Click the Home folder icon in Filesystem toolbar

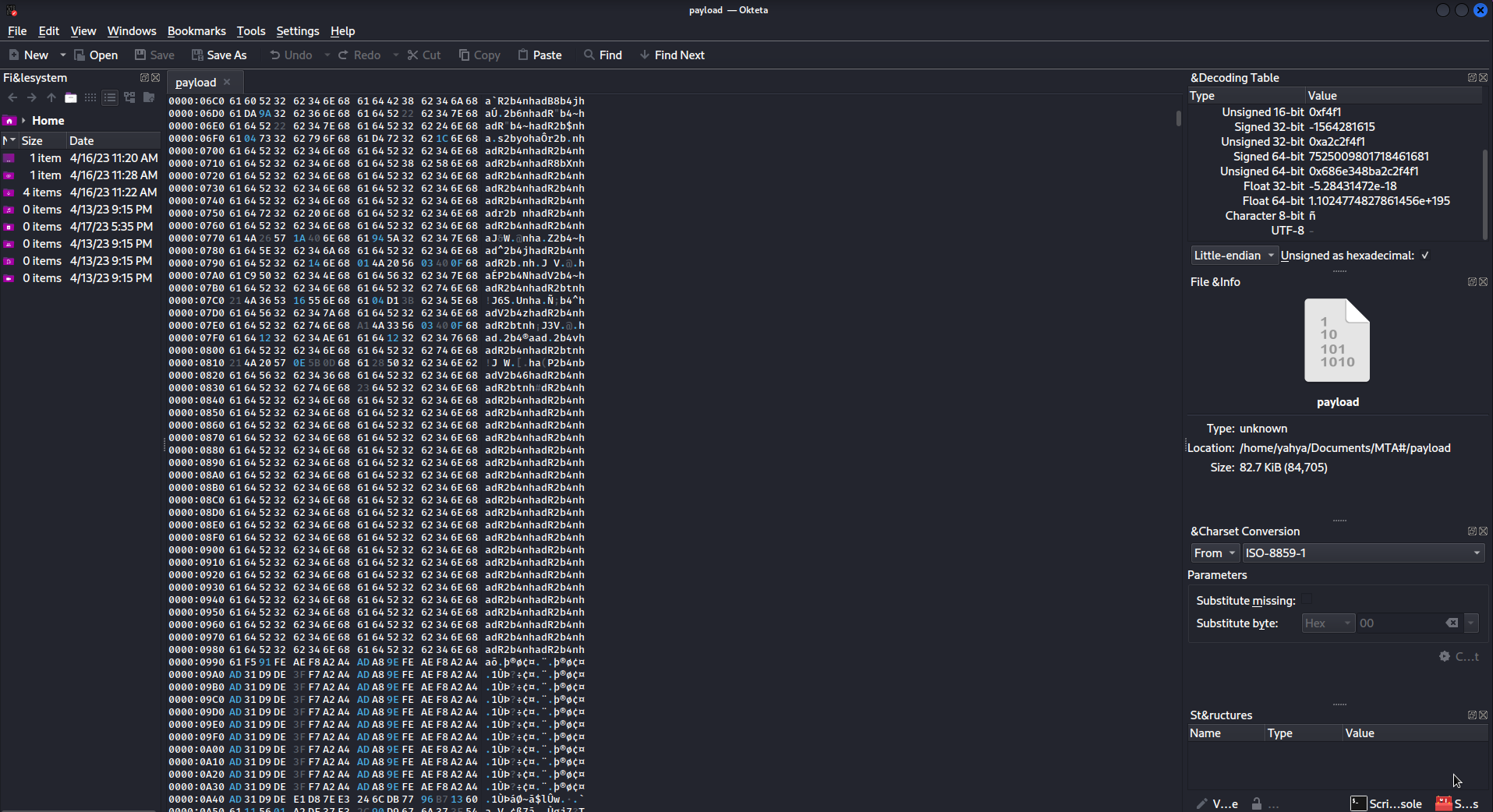tap(71, 97)
